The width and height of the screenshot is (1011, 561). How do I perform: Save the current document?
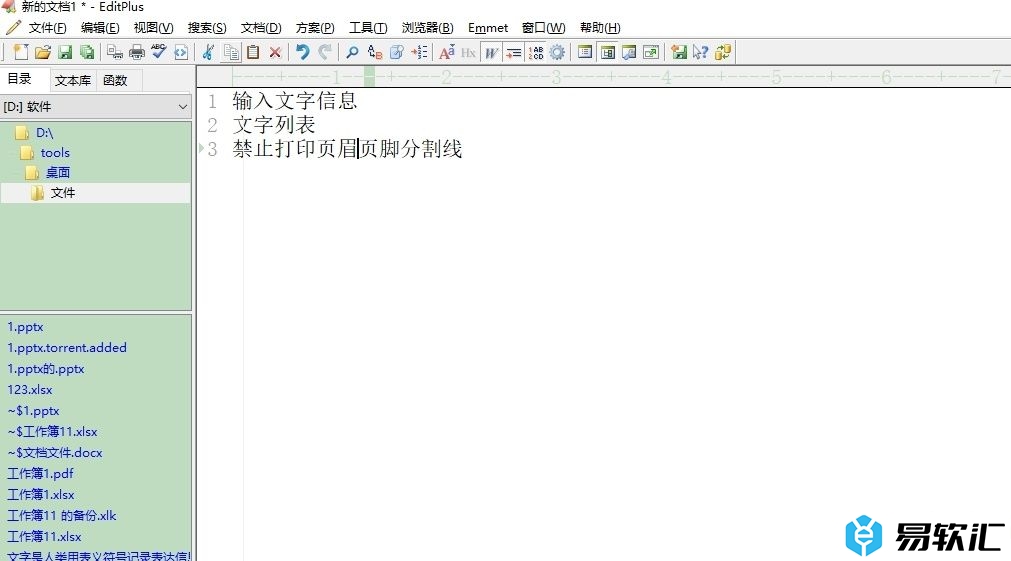pyautogui.click(x=65, y=52)
